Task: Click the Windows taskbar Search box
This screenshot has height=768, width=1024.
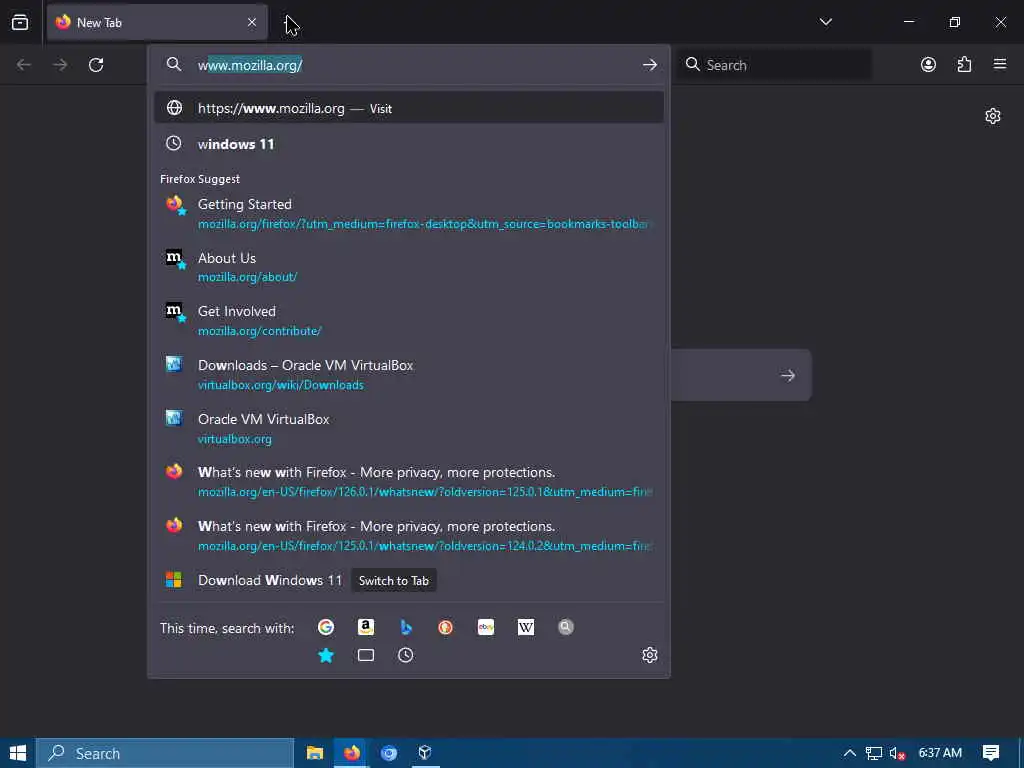Action: point(165,753)
